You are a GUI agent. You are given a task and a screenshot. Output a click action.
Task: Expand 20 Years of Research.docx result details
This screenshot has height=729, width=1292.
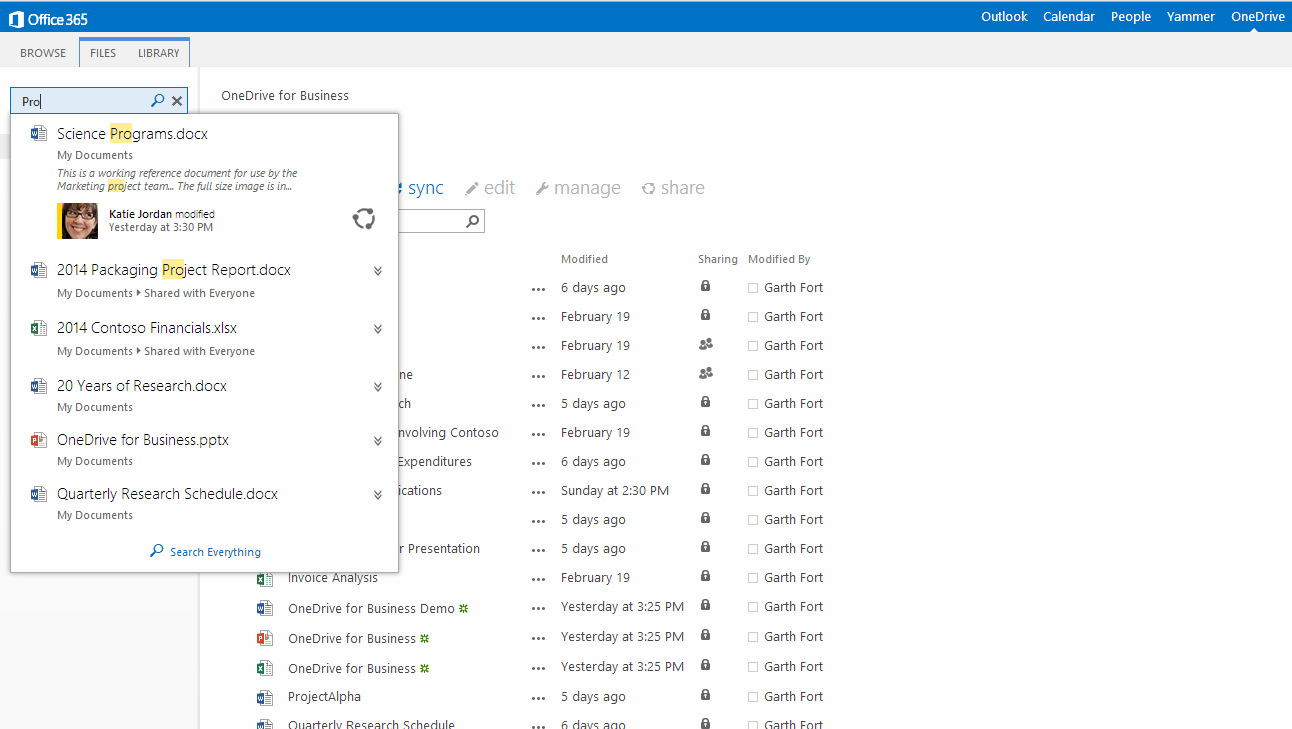pos(378,387)
